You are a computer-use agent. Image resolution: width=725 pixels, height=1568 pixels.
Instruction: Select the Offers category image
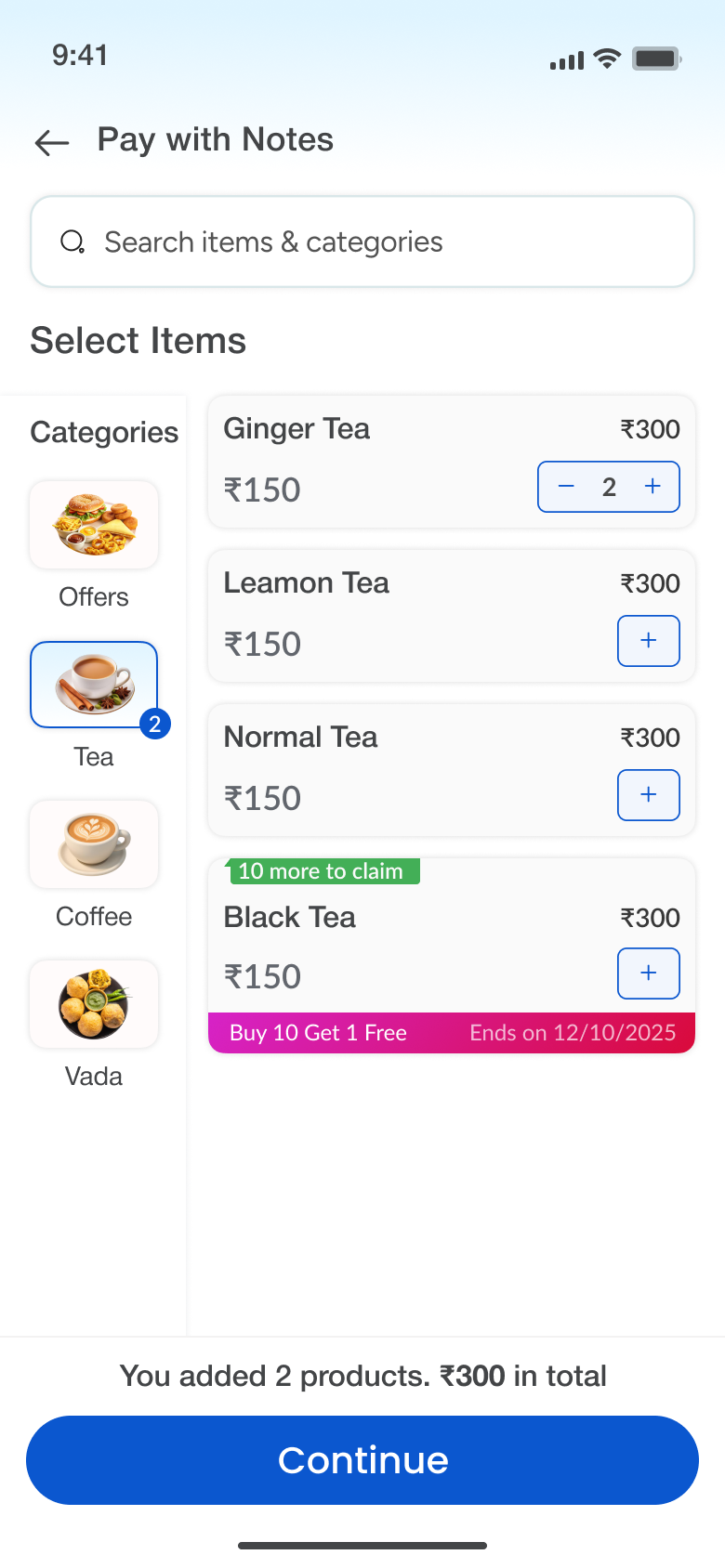click(94, 525)
